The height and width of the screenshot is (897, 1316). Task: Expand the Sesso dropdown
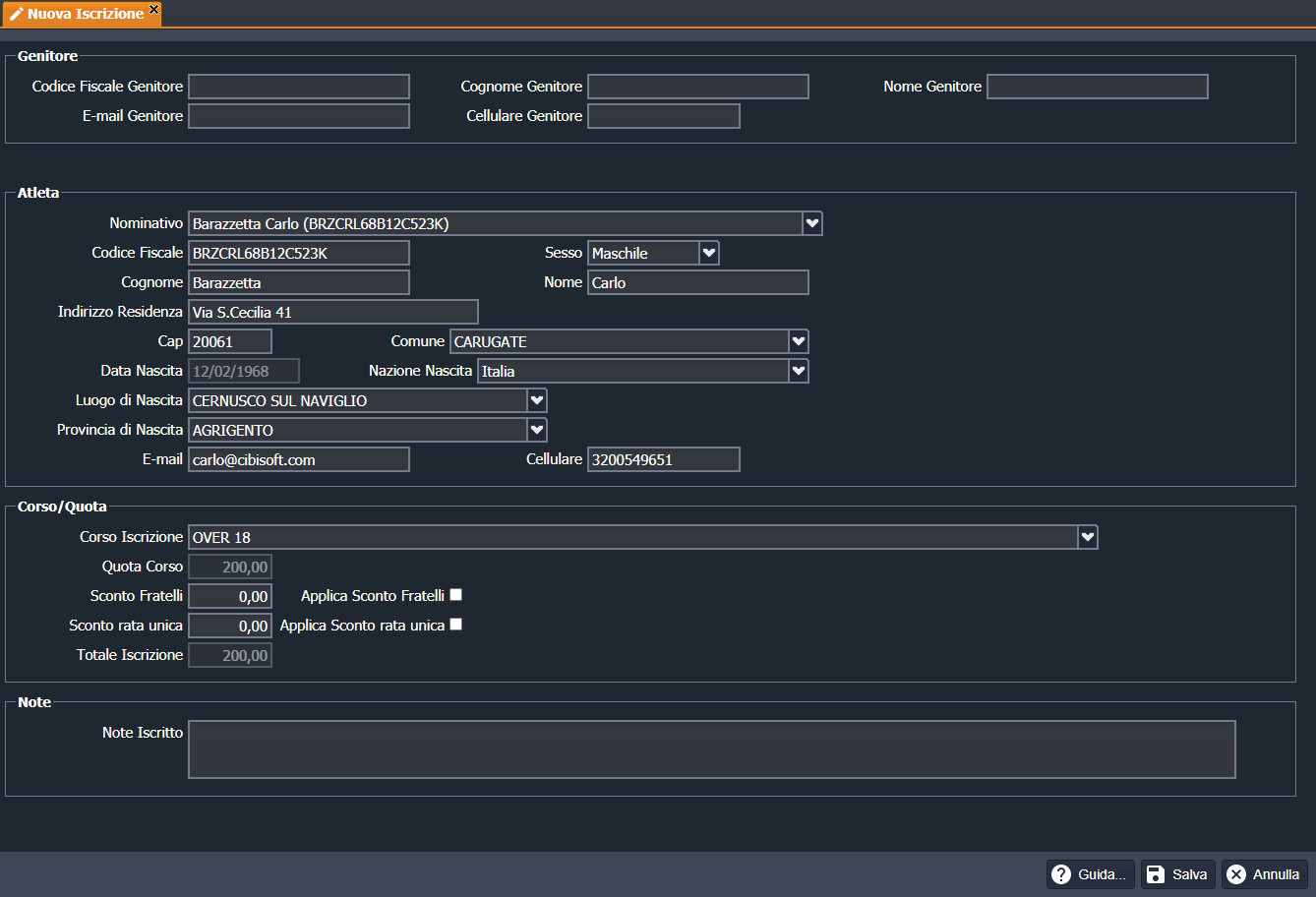point(709,253)
